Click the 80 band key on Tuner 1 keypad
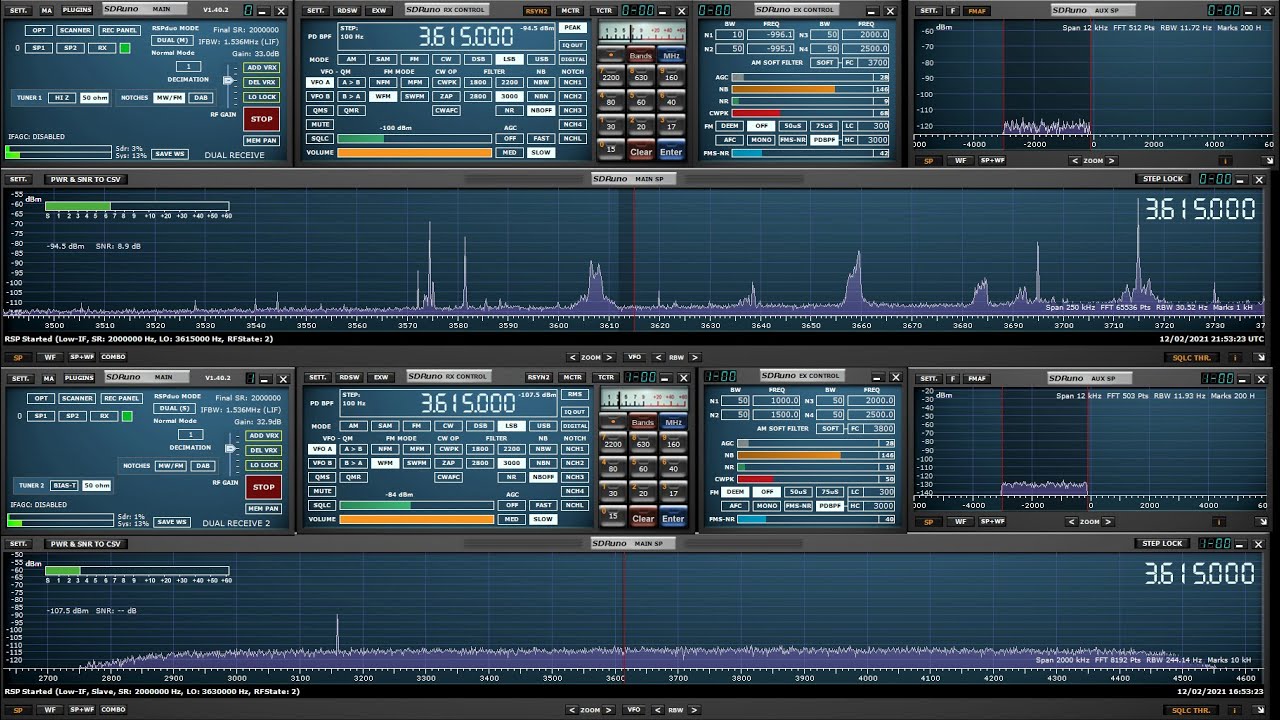The height and width of the screenshot is (720, 1280). click(612, 102)
